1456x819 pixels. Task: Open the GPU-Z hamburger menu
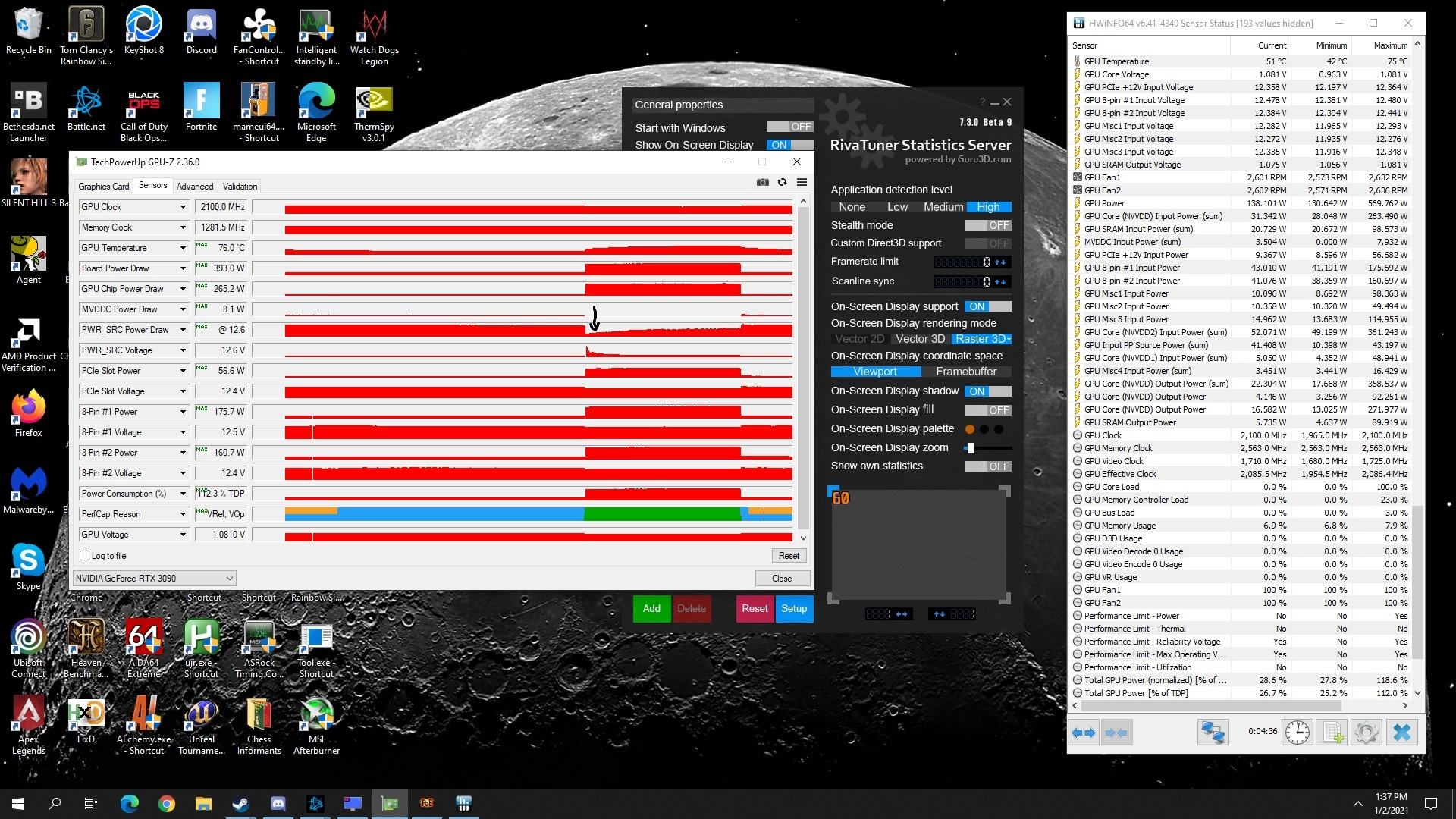click(x=802, y=182)
